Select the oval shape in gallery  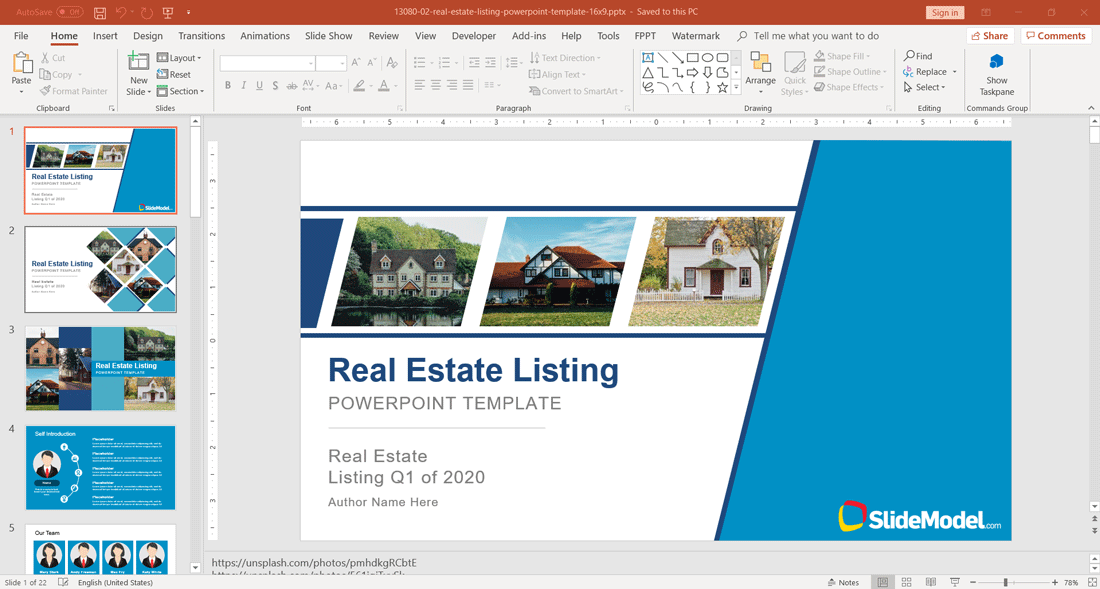[708, 57]
